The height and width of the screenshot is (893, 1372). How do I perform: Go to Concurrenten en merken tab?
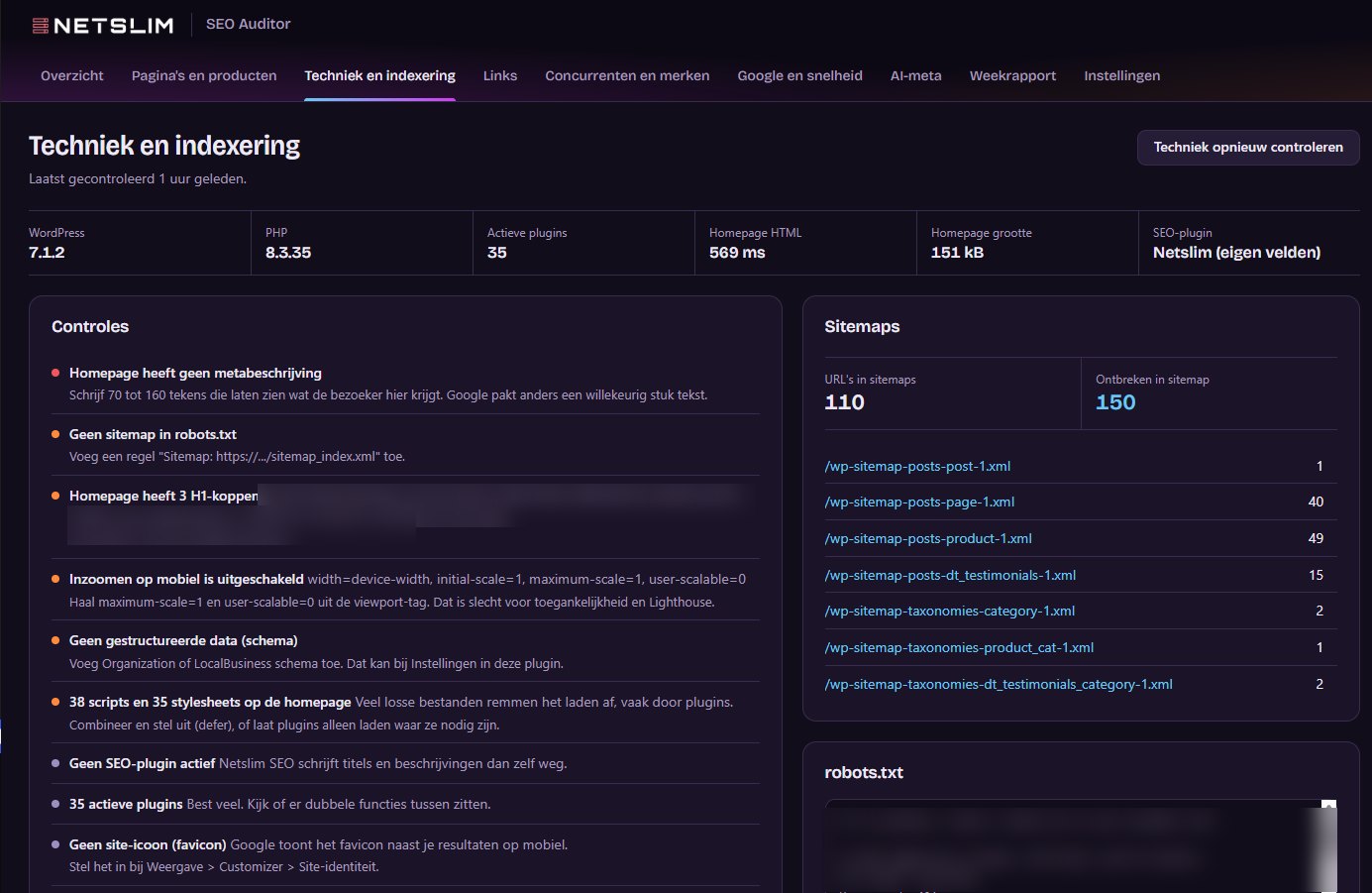(627, 75)
